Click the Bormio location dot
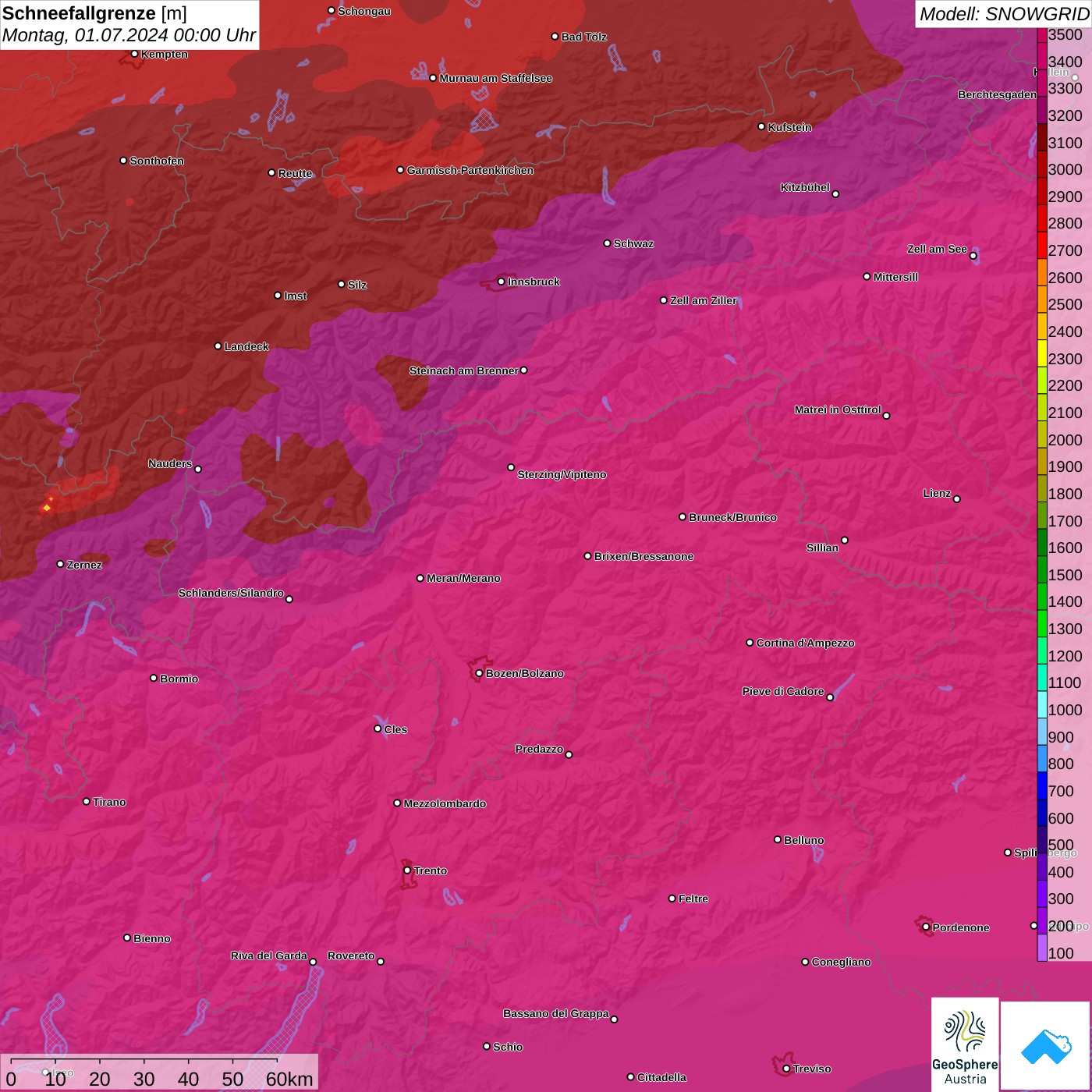 (x=154, y=678)
